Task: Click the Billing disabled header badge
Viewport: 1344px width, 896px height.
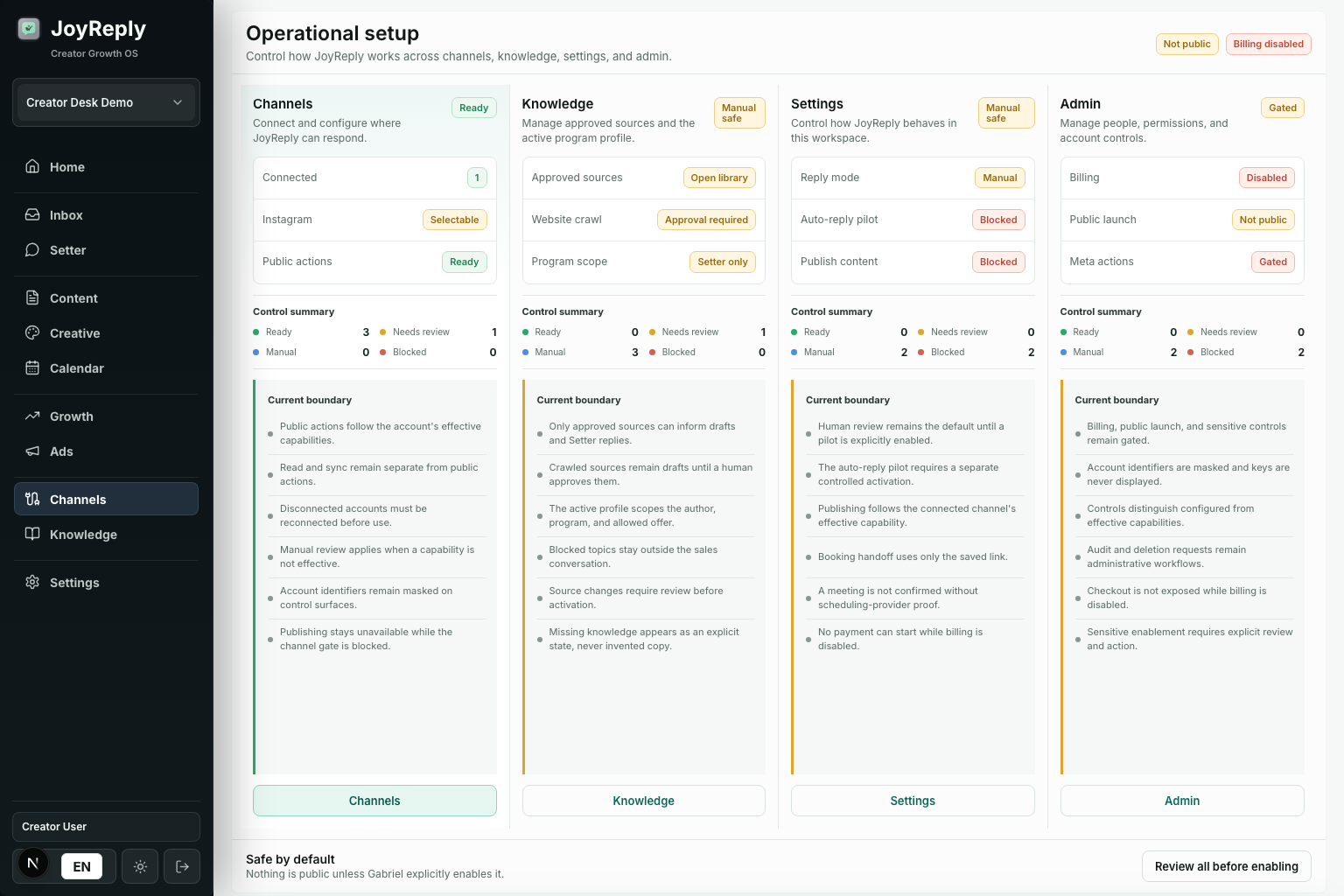Action: click(x=1268, y=44)
